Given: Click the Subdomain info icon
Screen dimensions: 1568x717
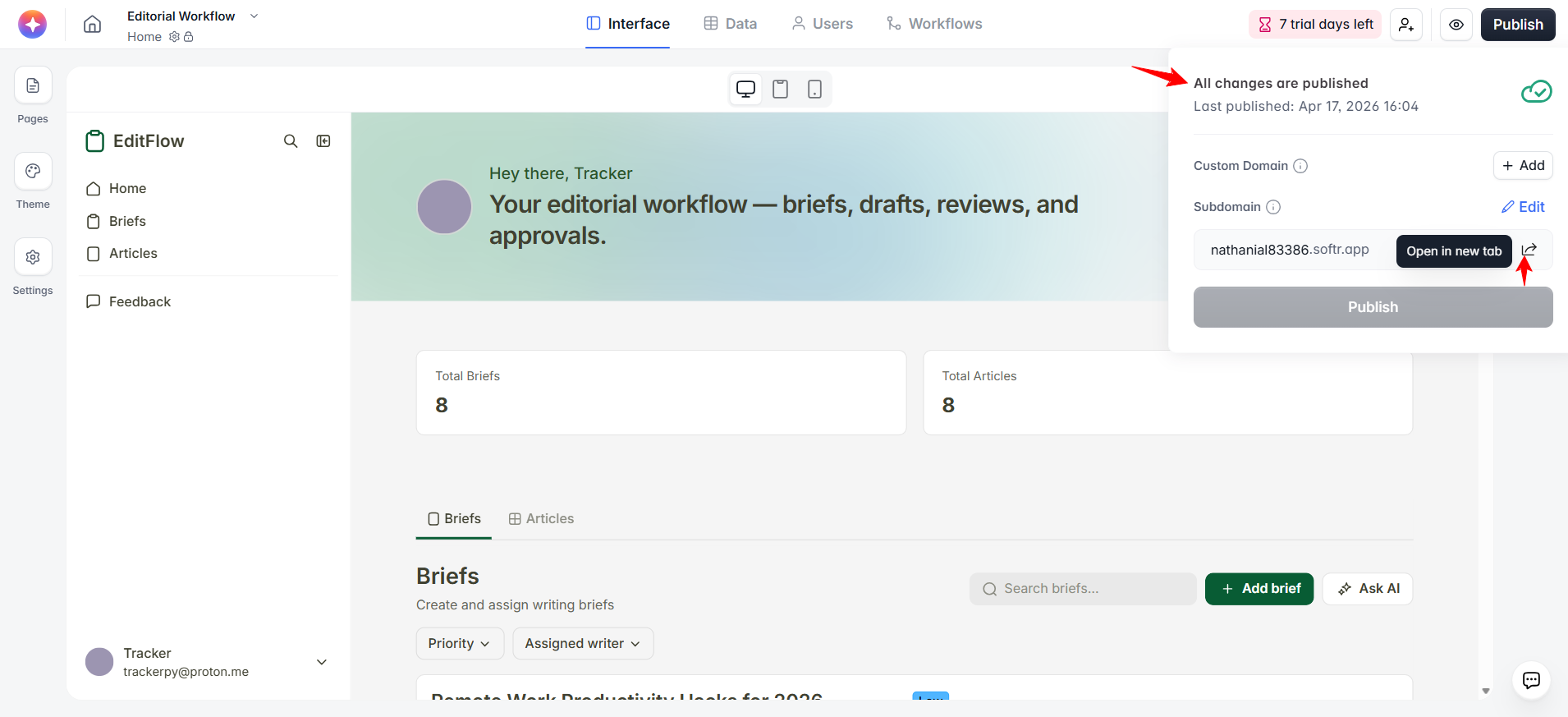Looking at the screenshot, I should (1273, 207).
